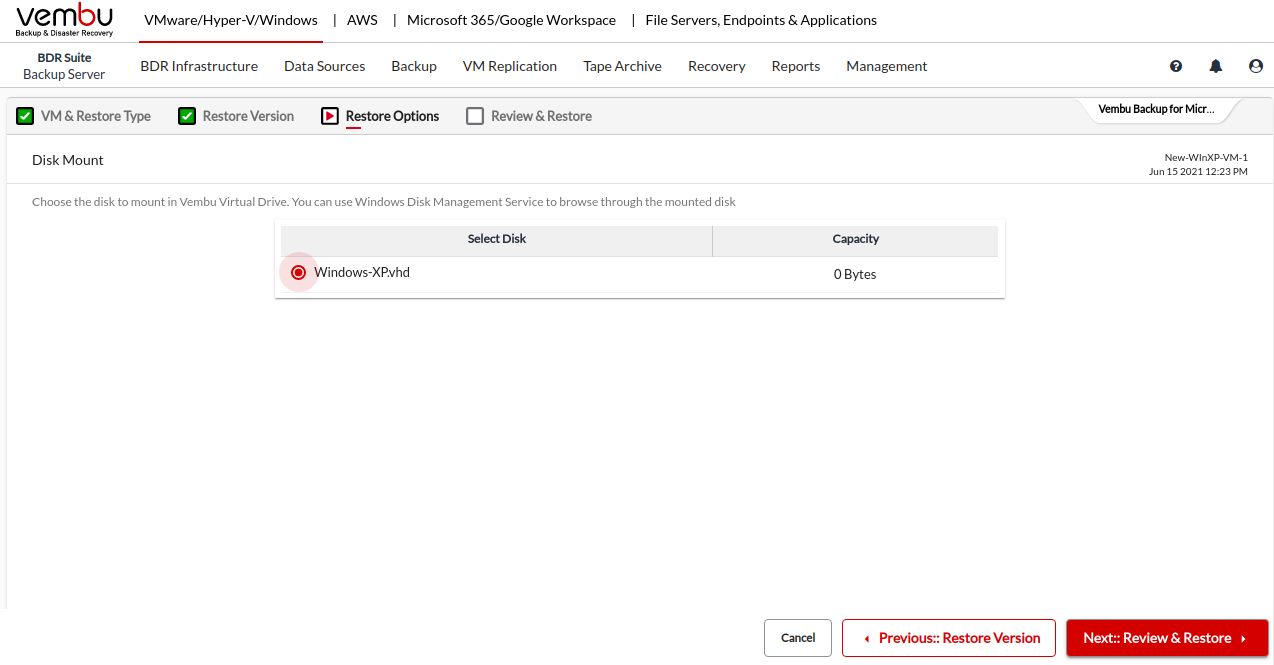Viewport: 1274px width, 665px height.
Task: Click the Restore Options play step icon
Action: [x=330, y=116]
